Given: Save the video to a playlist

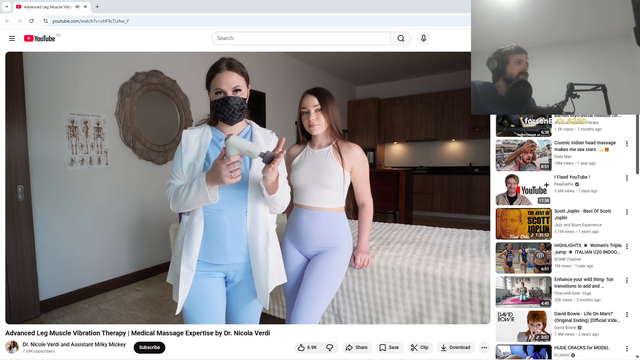Looking at the screenshot, I should [x=389, y=347].
